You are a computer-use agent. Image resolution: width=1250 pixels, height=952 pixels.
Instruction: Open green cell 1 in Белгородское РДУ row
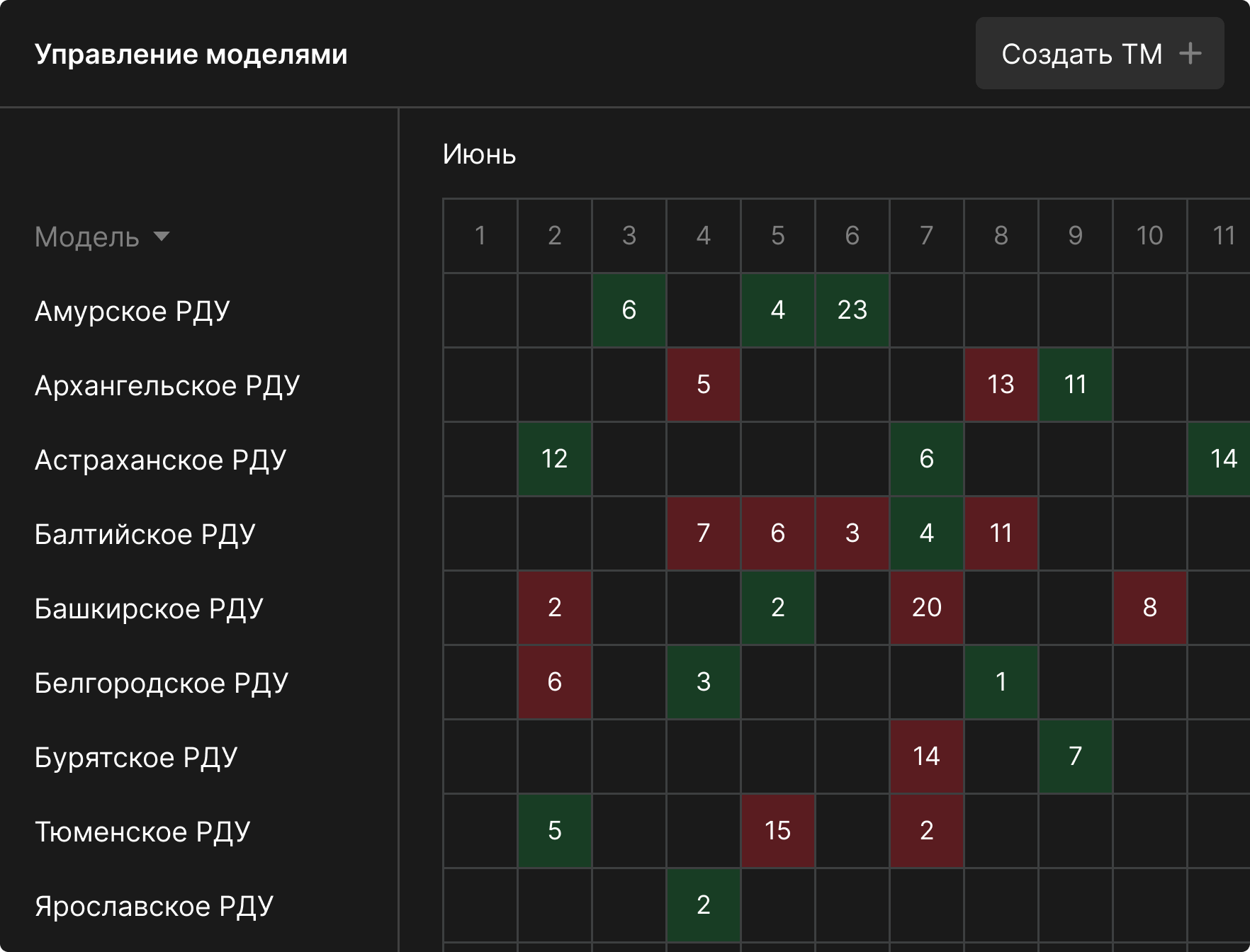(x=1001, y=682)
